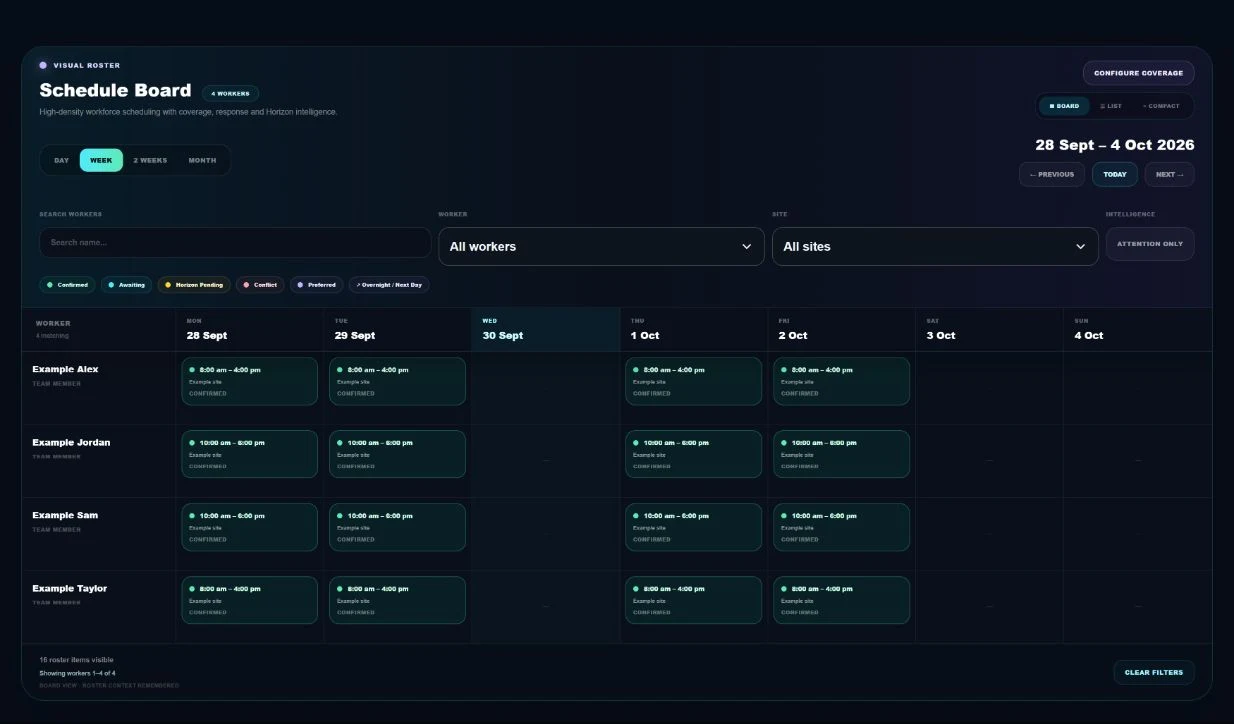Open Example Taylor's Monday 28 Sept shift
1234x724 pixels.
(x=250, y=600)
